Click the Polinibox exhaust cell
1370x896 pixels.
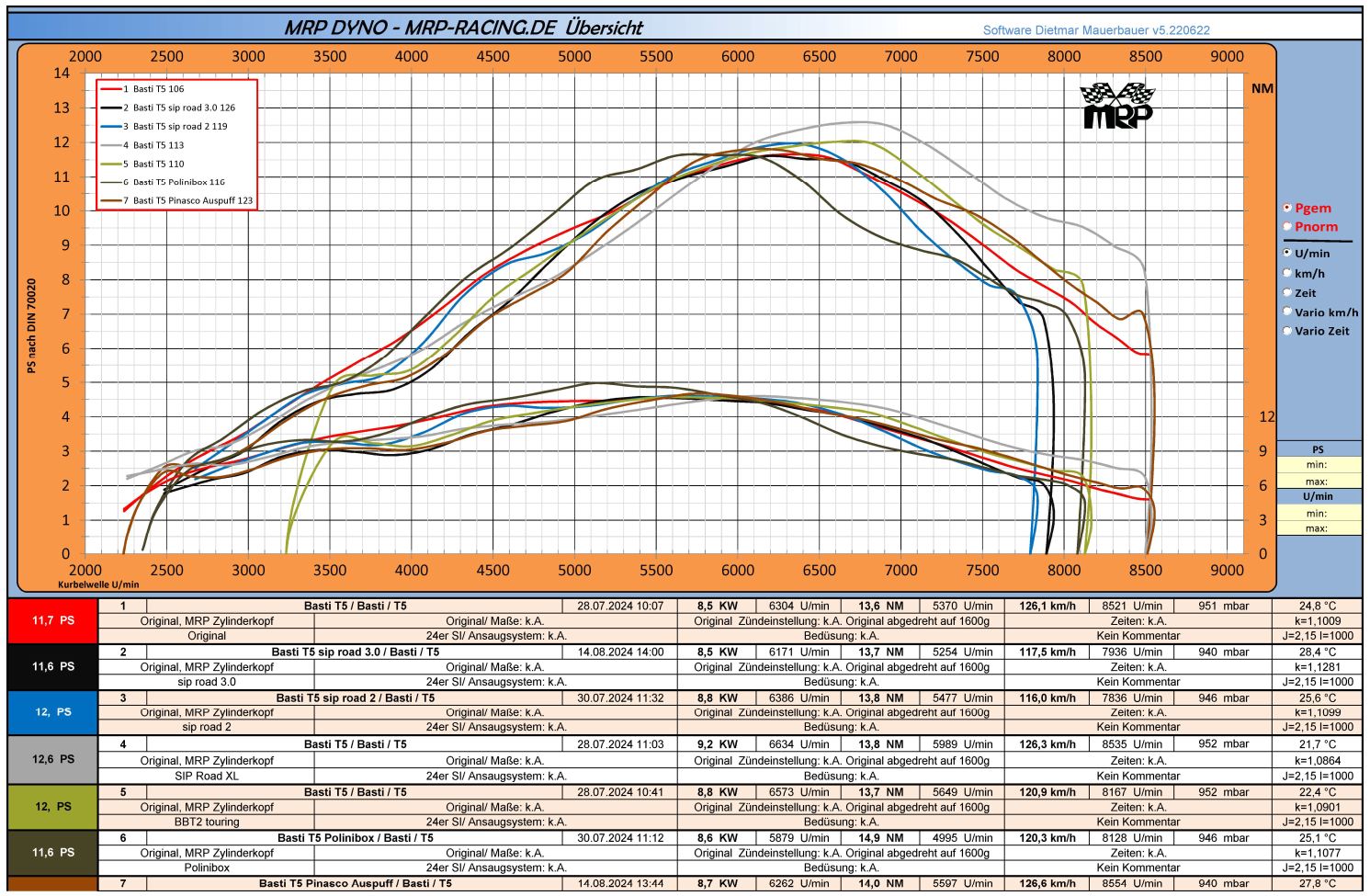(x=207, y=868)
